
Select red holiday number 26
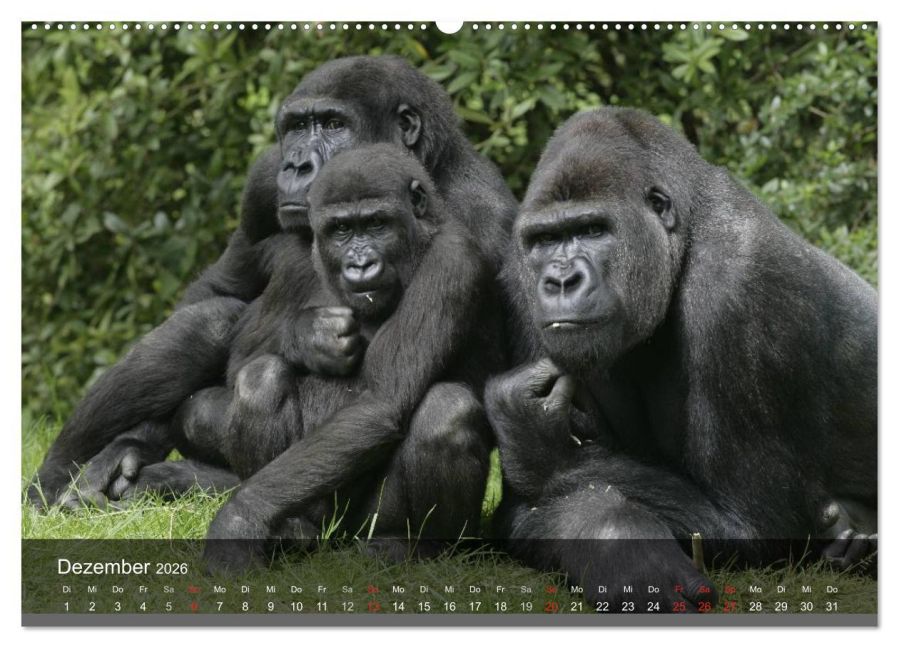pyautogui.click(x=705, y=606)
